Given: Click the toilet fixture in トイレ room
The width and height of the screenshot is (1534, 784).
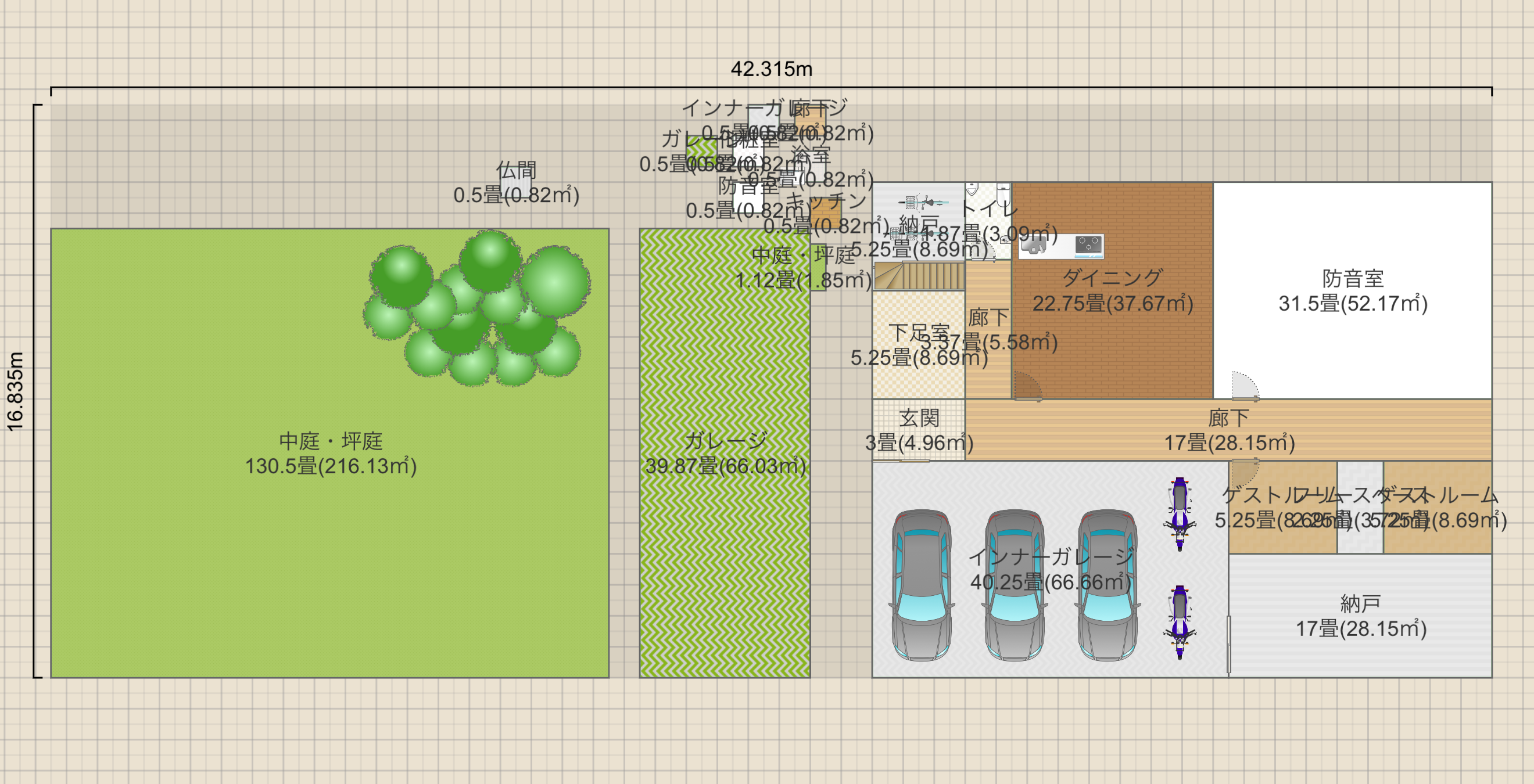Looking at the screenshot, I should point(1003,192).
